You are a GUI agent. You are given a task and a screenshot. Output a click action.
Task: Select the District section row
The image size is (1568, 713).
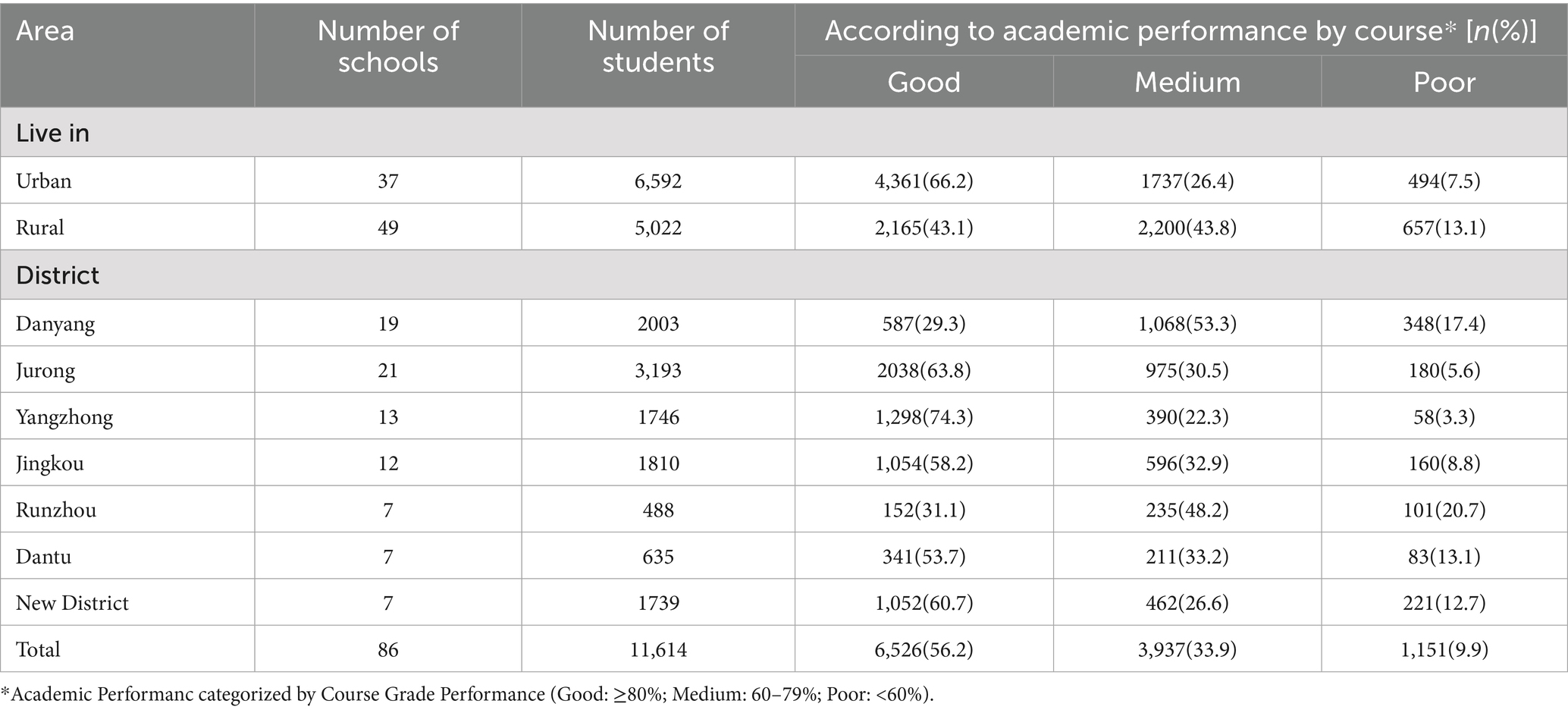784,275
